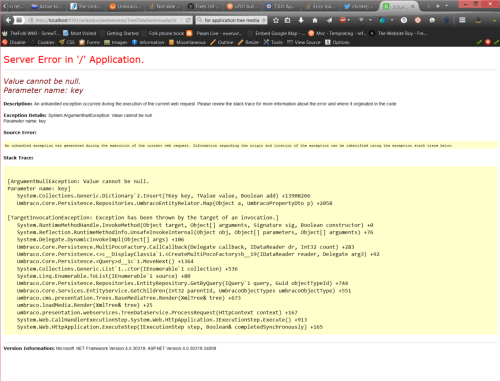This screenshot has height=381, width=500.
Task: Open the Most Visited bookmark
Action: [80, 33]
